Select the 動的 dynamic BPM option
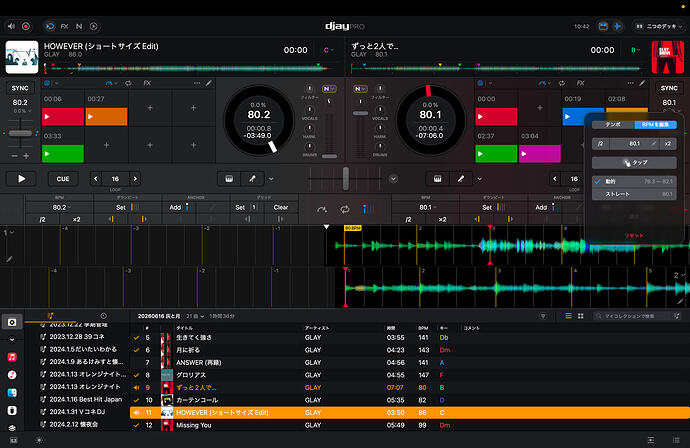 (x=634, y=181)
